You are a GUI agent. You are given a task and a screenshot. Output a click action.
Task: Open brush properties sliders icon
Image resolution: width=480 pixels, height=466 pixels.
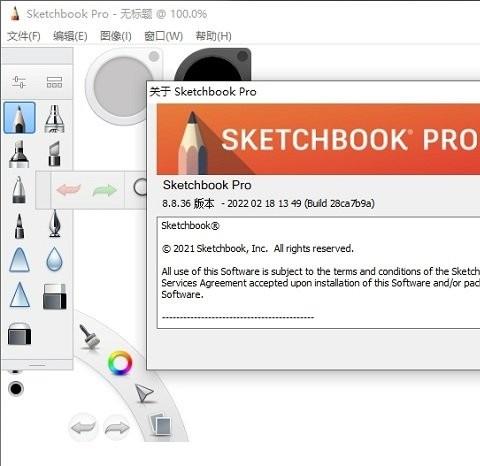[x=19, y=82]
